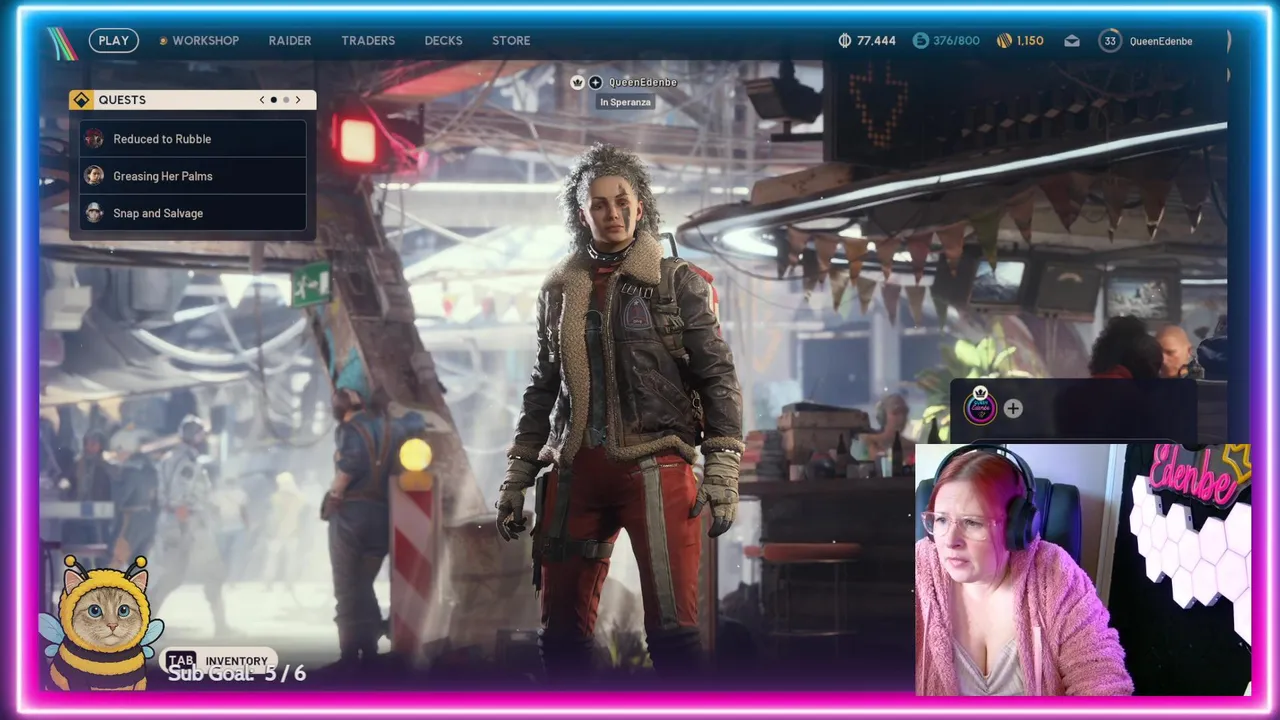Open the RAIDER tab
This screenshot has height=720, width=1280.
click(290, 41)
